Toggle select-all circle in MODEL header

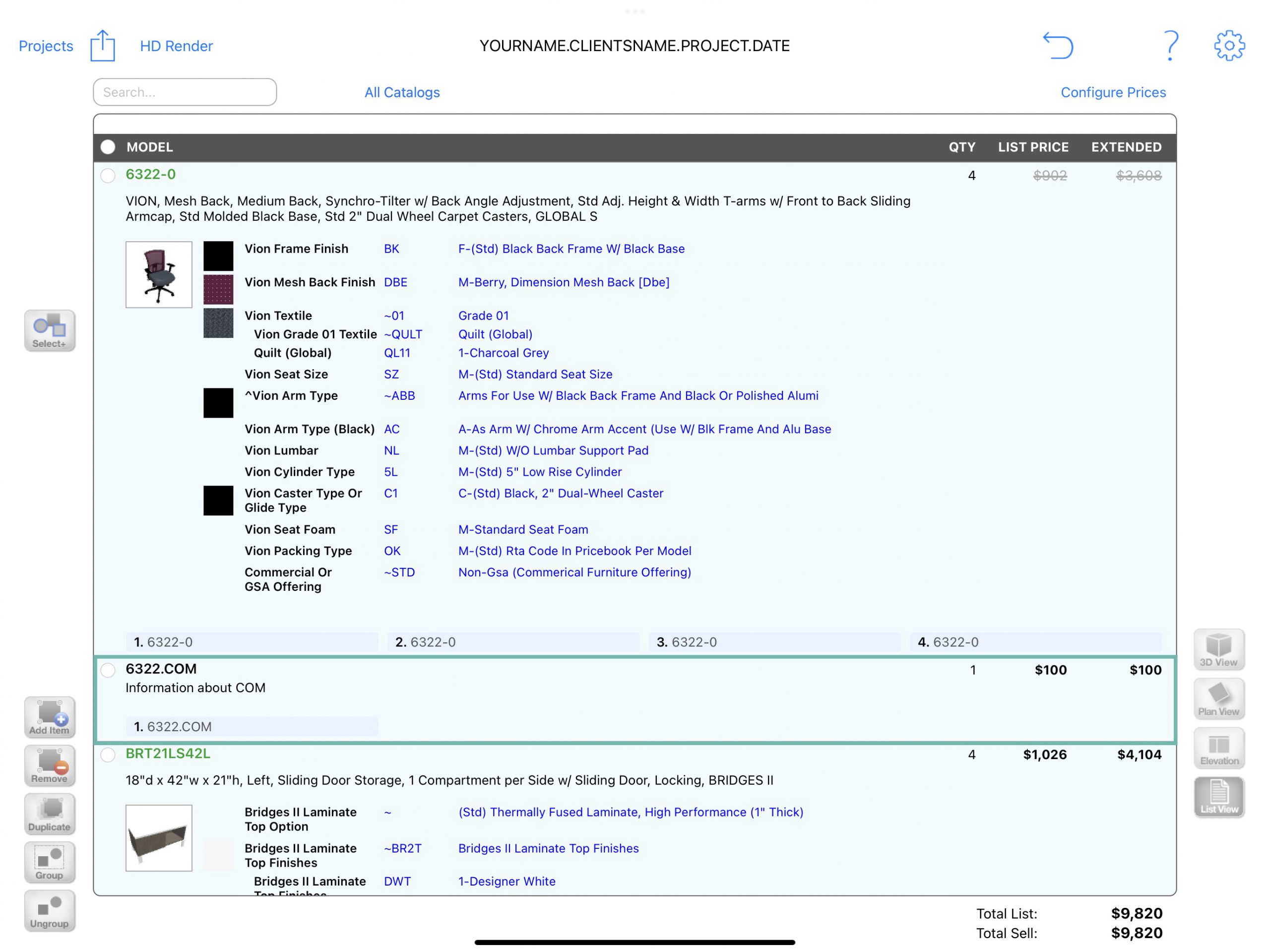pyautogui.click(x=108, y=147)
